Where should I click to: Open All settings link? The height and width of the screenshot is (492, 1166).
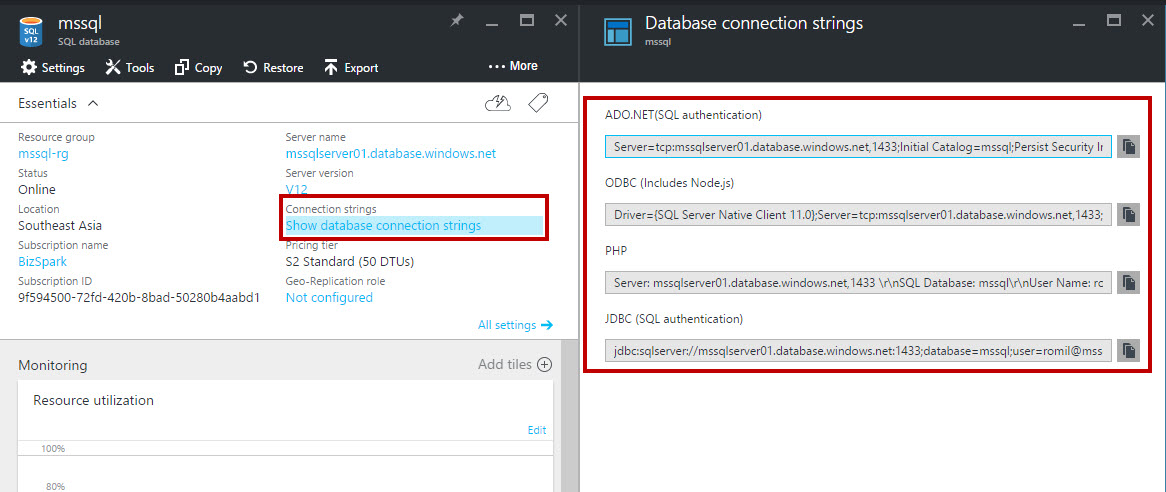coord(515,325)
